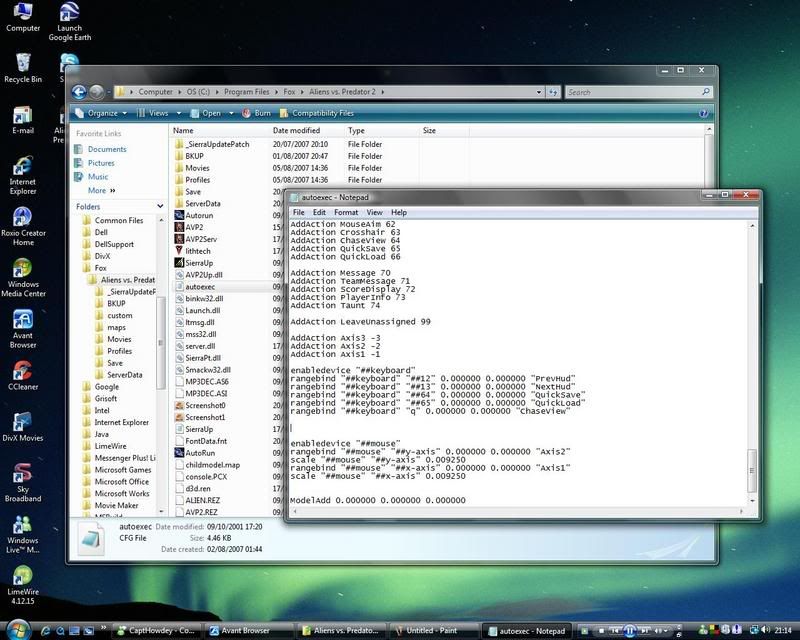Viewport: 800px width, 640px height.
Task: Select the binkw32.dll file
Action: click(204, 299)
